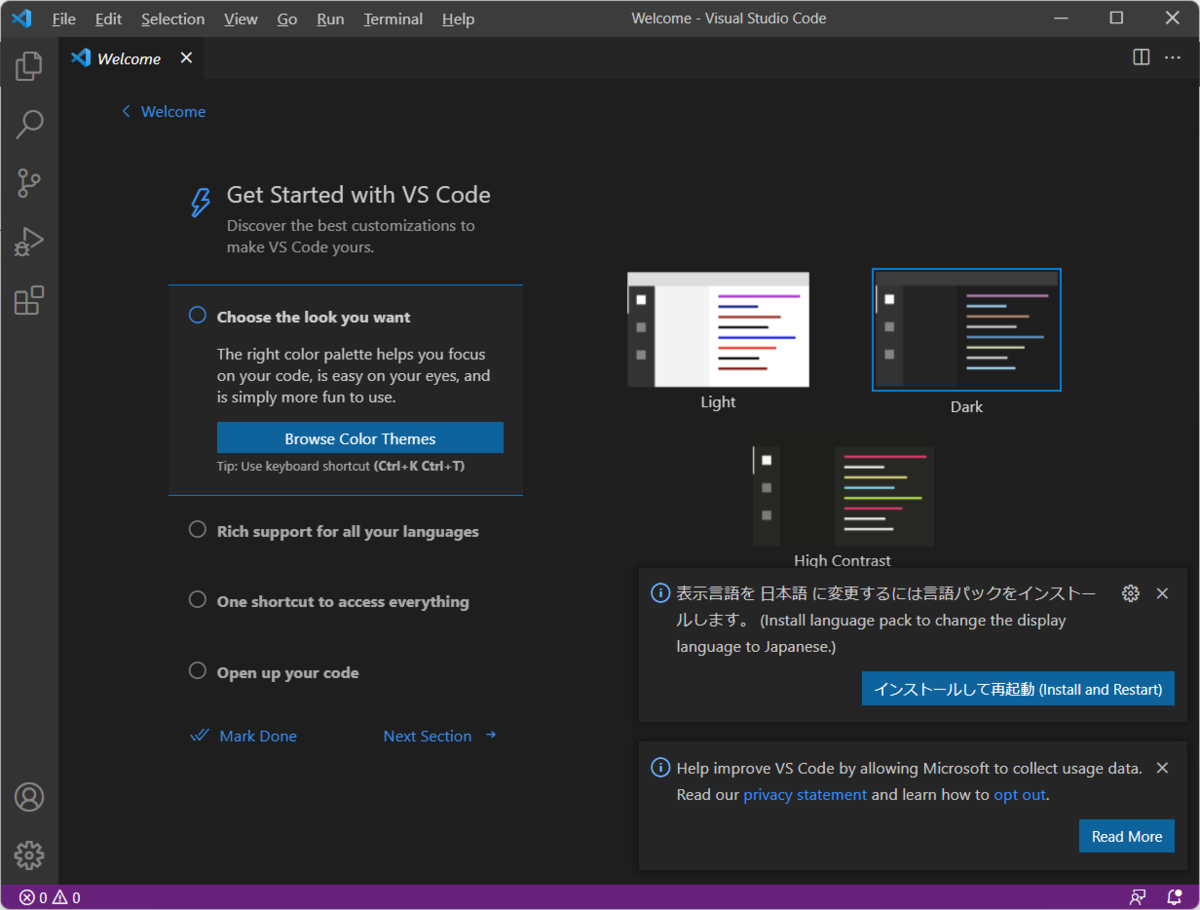Check off 'Rich support for all your languages'
This screenshot has width=1200, height=910.
coord(198,530)
